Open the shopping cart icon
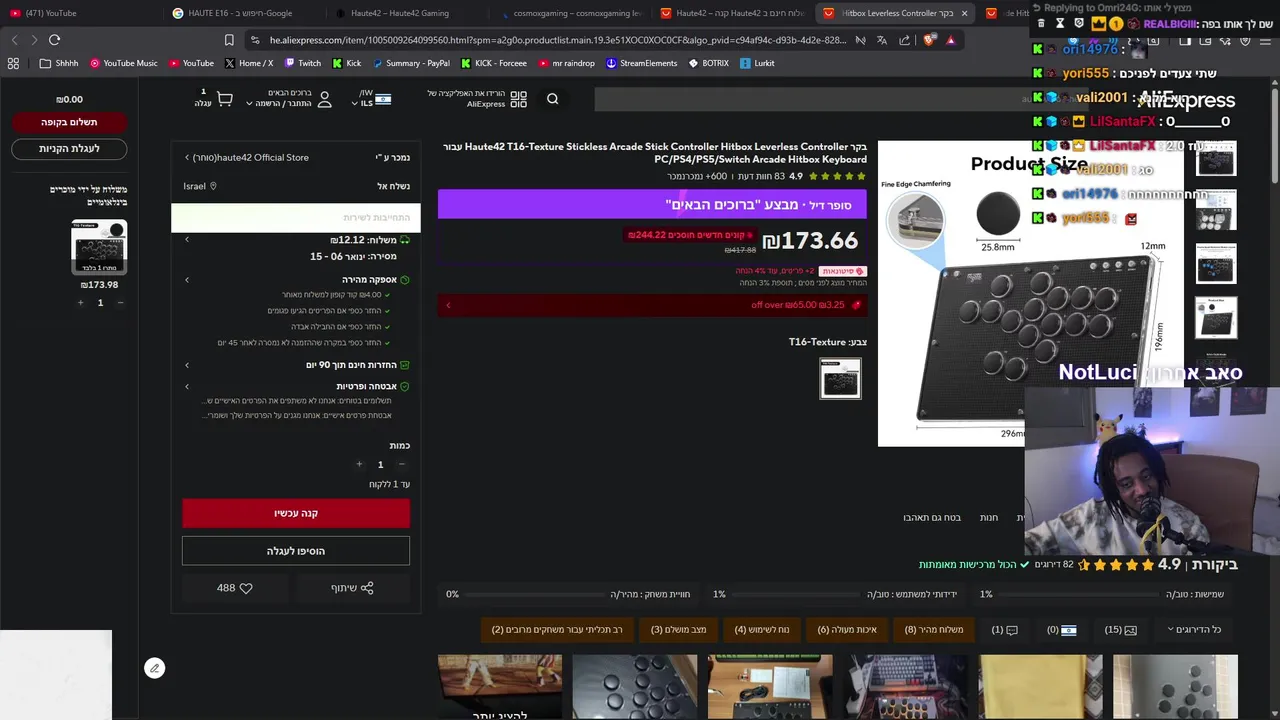 224,99
